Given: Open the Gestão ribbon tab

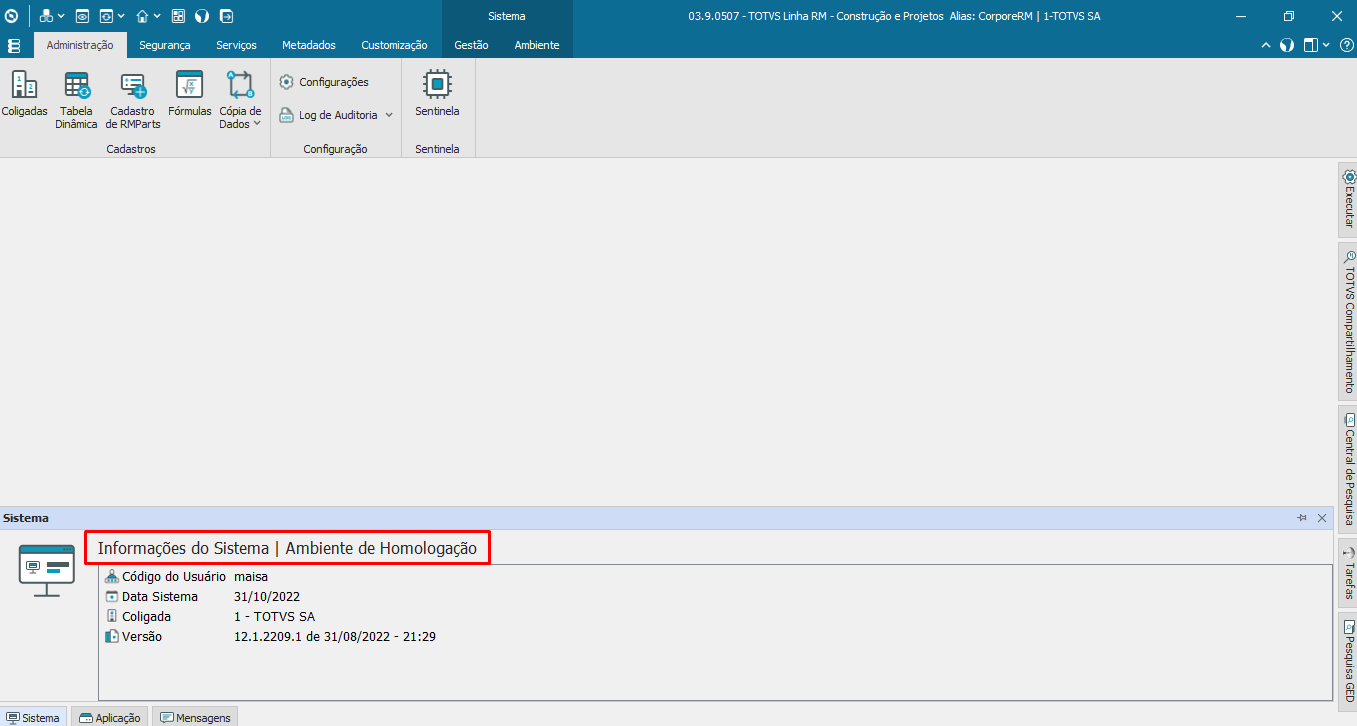Looking at the screenshot, I should [x=471, y=45].
